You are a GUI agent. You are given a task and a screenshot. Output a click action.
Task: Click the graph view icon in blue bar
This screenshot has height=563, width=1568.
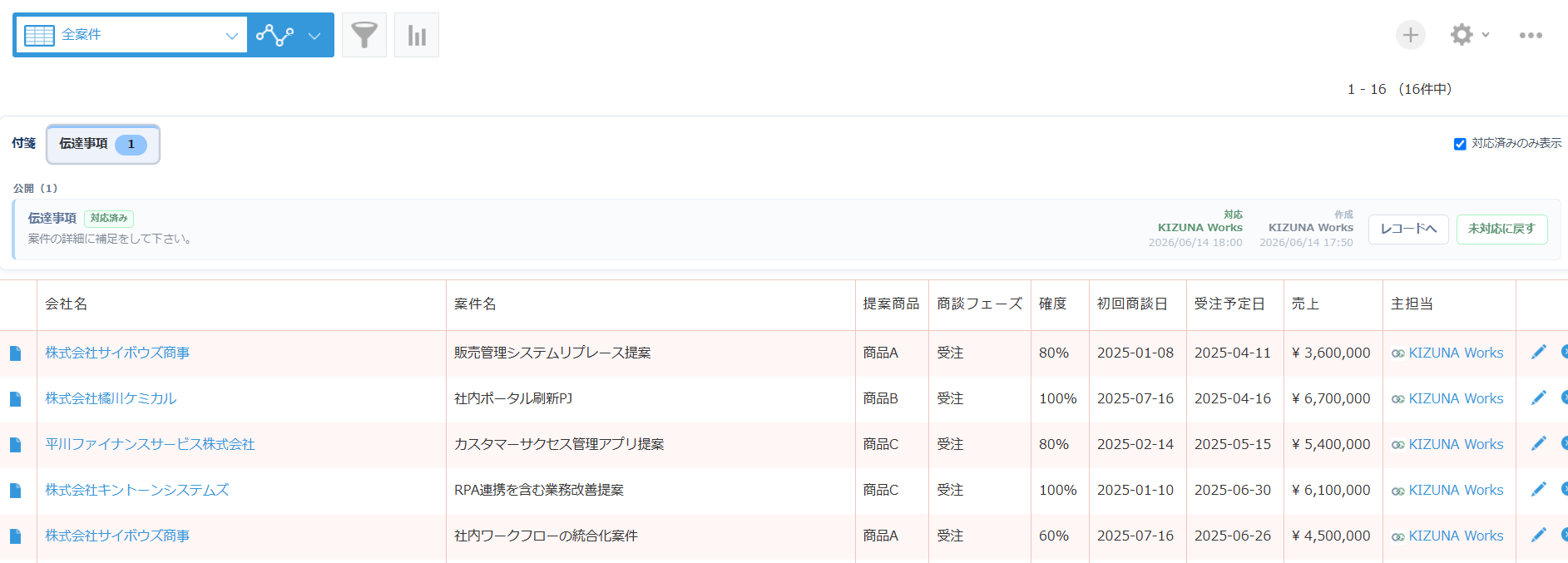click(x=275, y=35)
